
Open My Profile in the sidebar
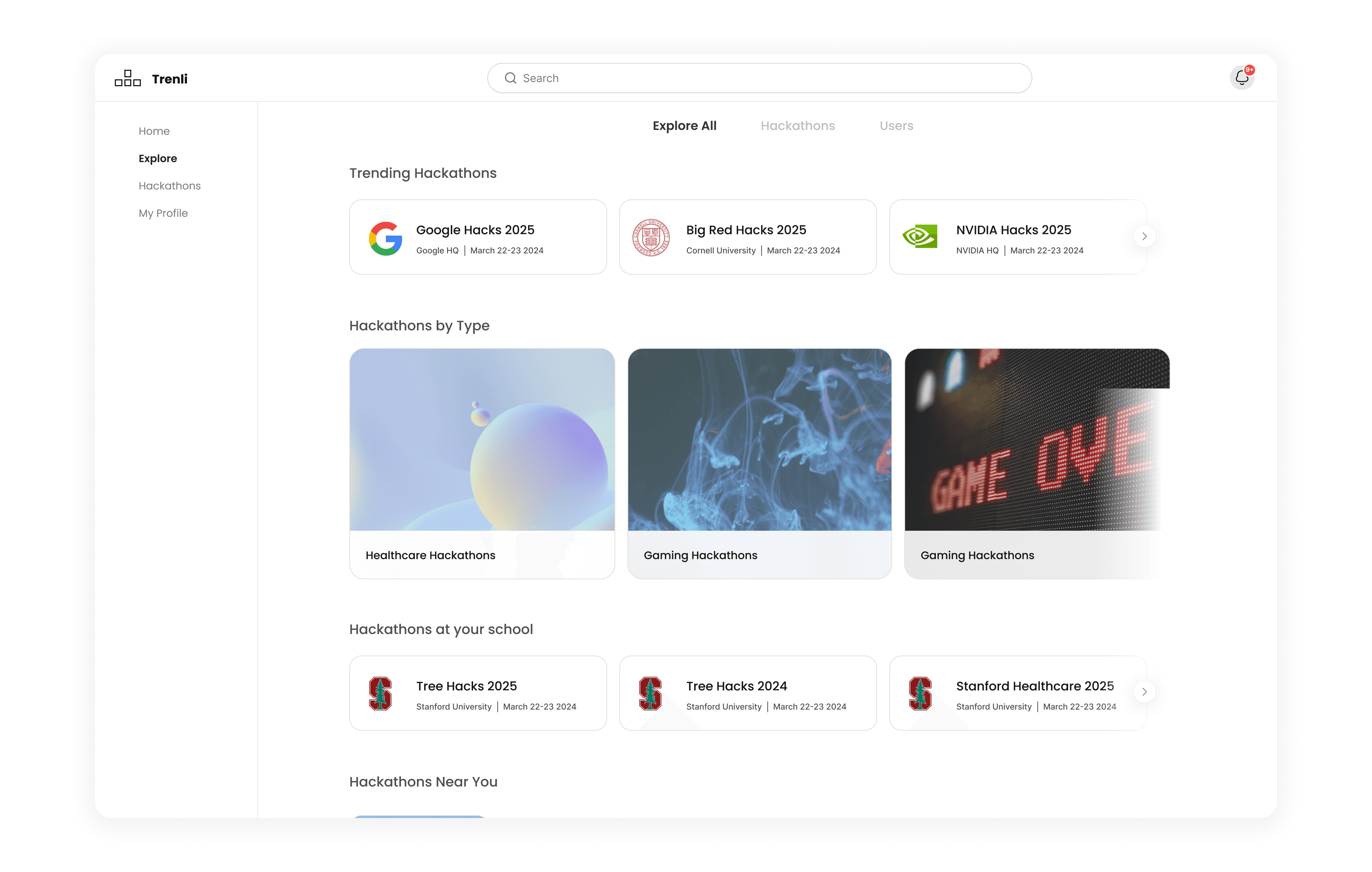coord(163,213)
